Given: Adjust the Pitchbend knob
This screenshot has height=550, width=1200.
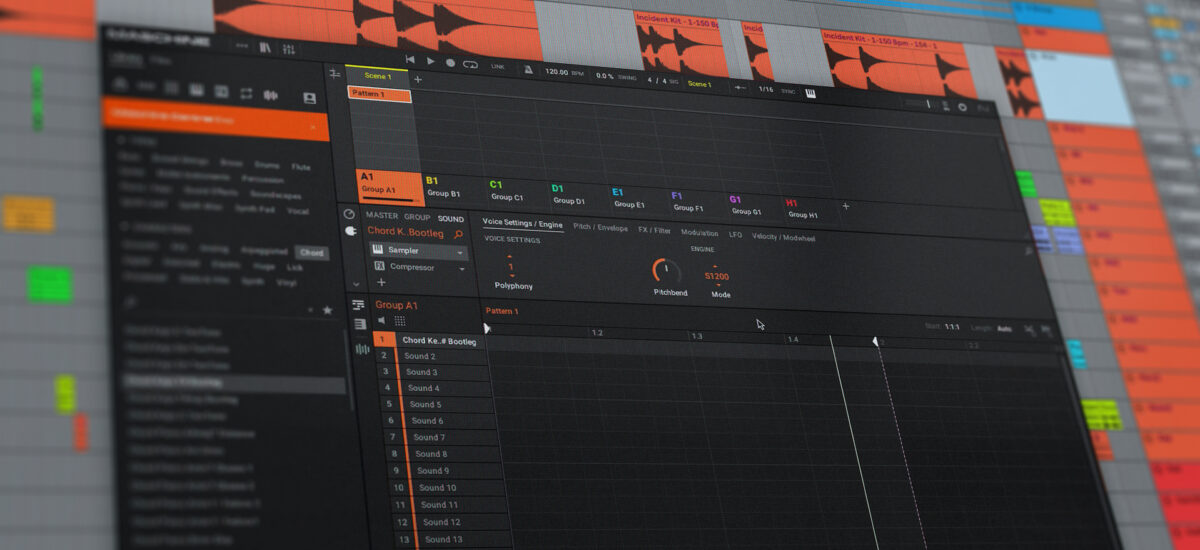Looking at the screenshot, I should point(667,271).
